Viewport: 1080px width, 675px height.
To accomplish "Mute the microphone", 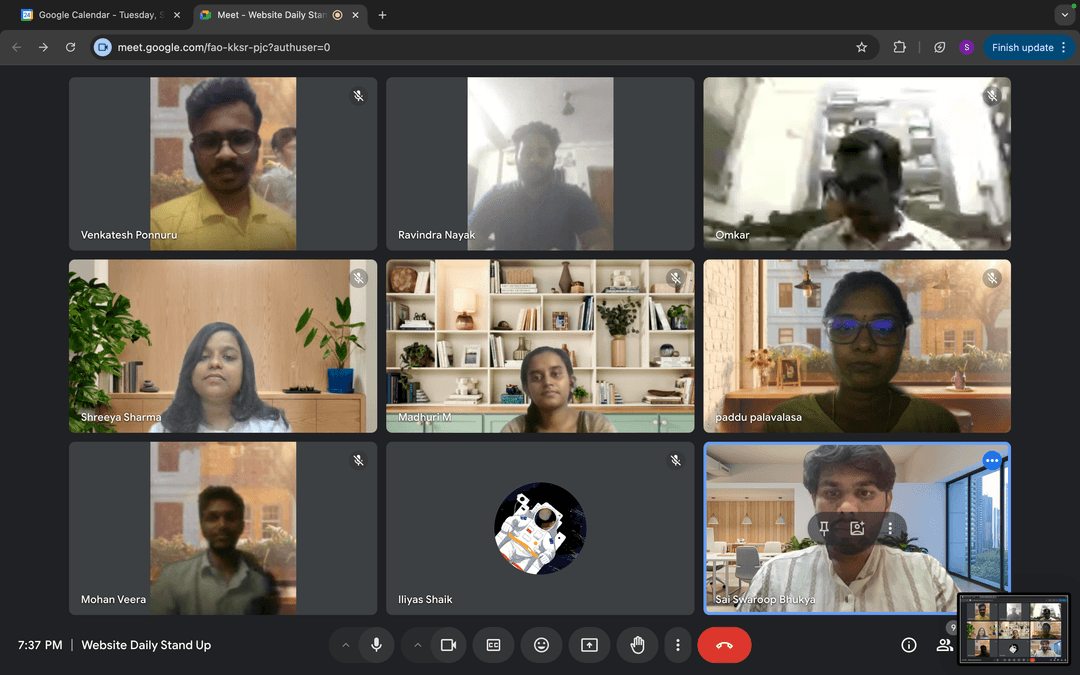I will [x=376, y=645].
